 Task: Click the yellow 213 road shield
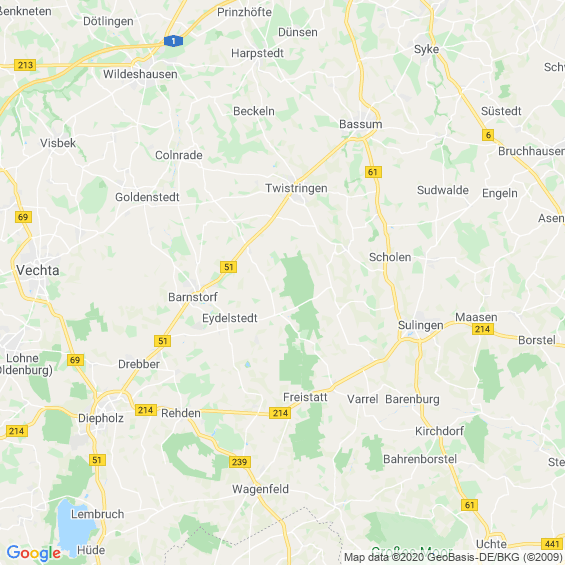click(x=25, y=65)
